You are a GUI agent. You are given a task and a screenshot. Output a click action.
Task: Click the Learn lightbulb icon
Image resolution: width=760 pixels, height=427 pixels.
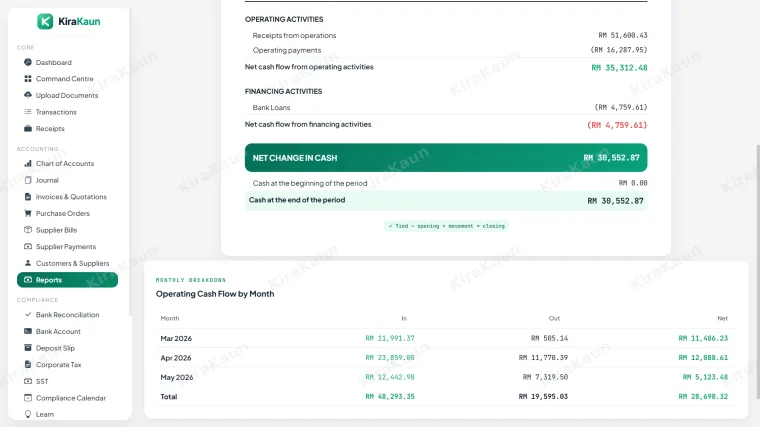(x=28, y=414)
